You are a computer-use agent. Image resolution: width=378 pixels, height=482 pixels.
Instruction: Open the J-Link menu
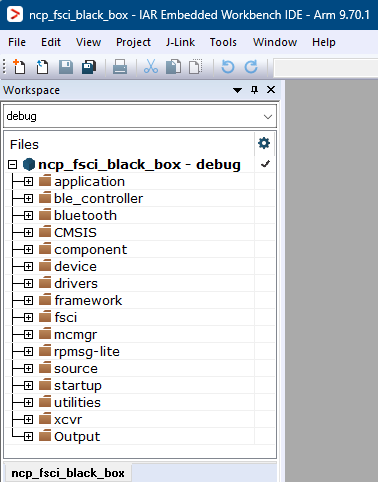[x=180, y=42]
